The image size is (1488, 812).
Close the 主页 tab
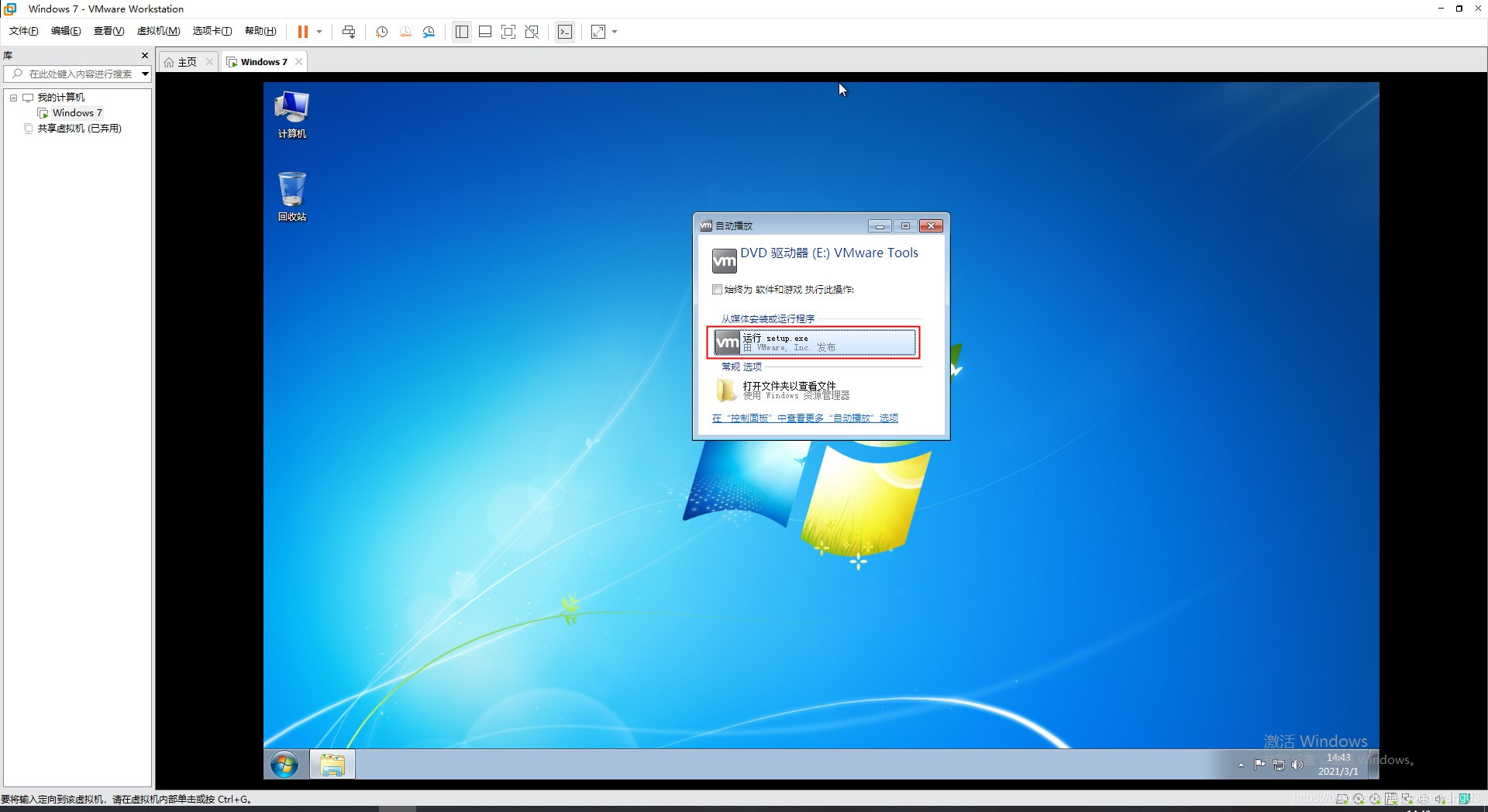tap(209, 62)
